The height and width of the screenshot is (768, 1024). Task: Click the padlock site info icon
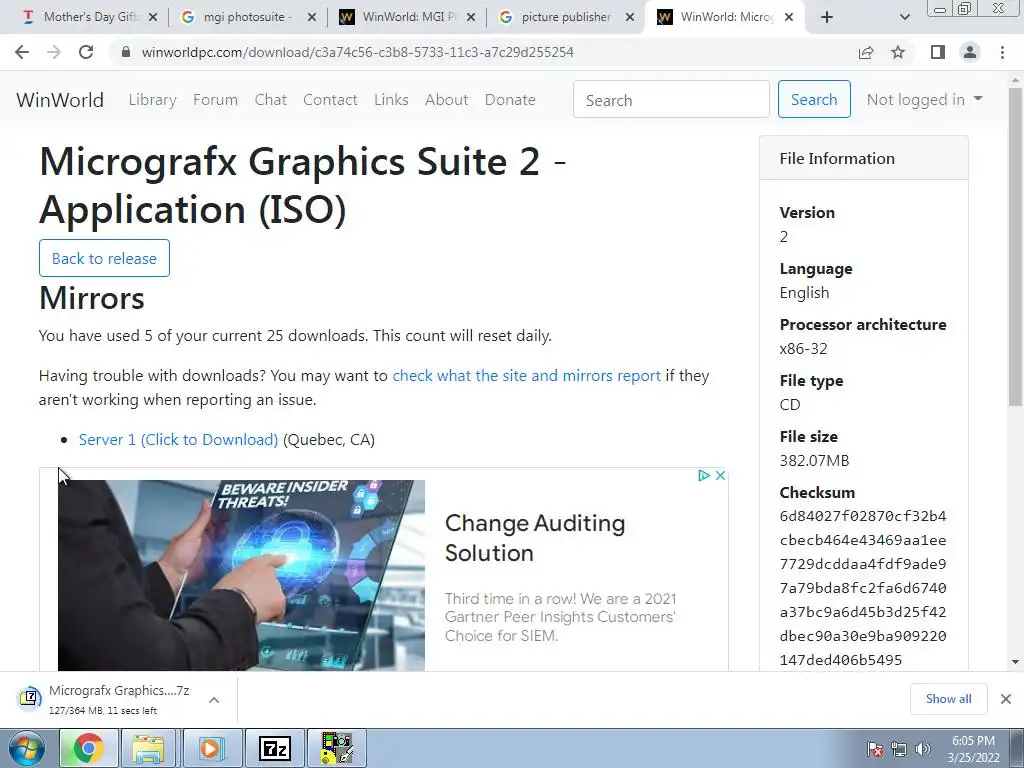126,52
